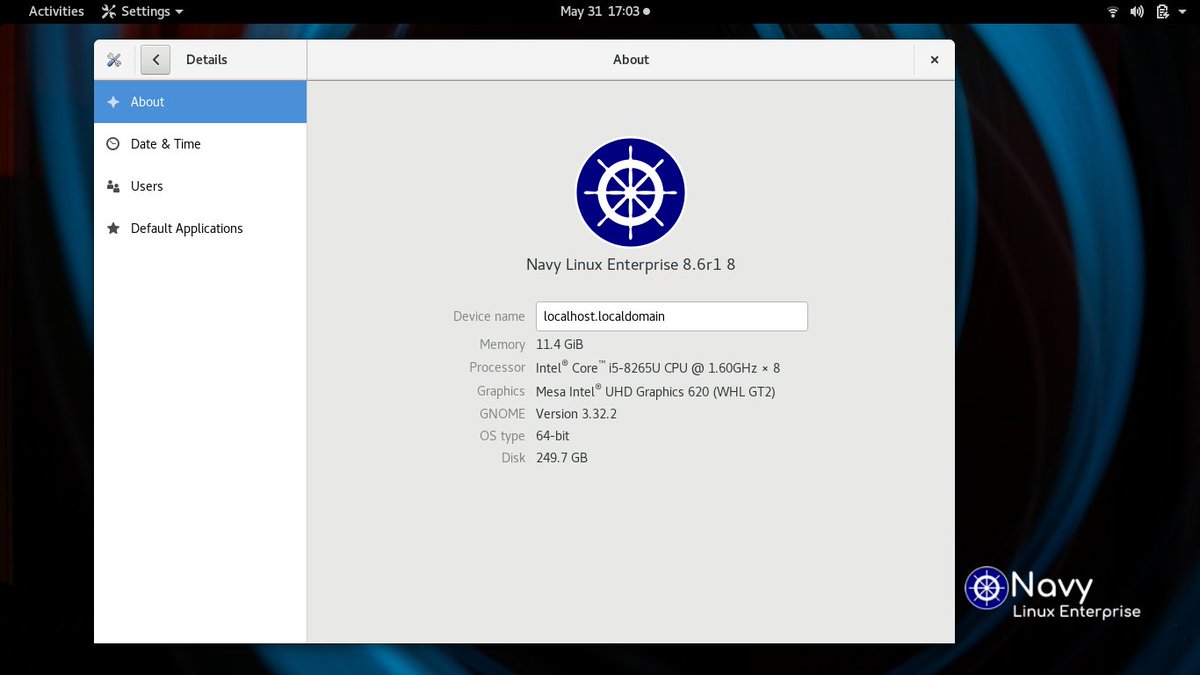Select the About sidebar item
Screen dimensions: 1200x675
200,102
